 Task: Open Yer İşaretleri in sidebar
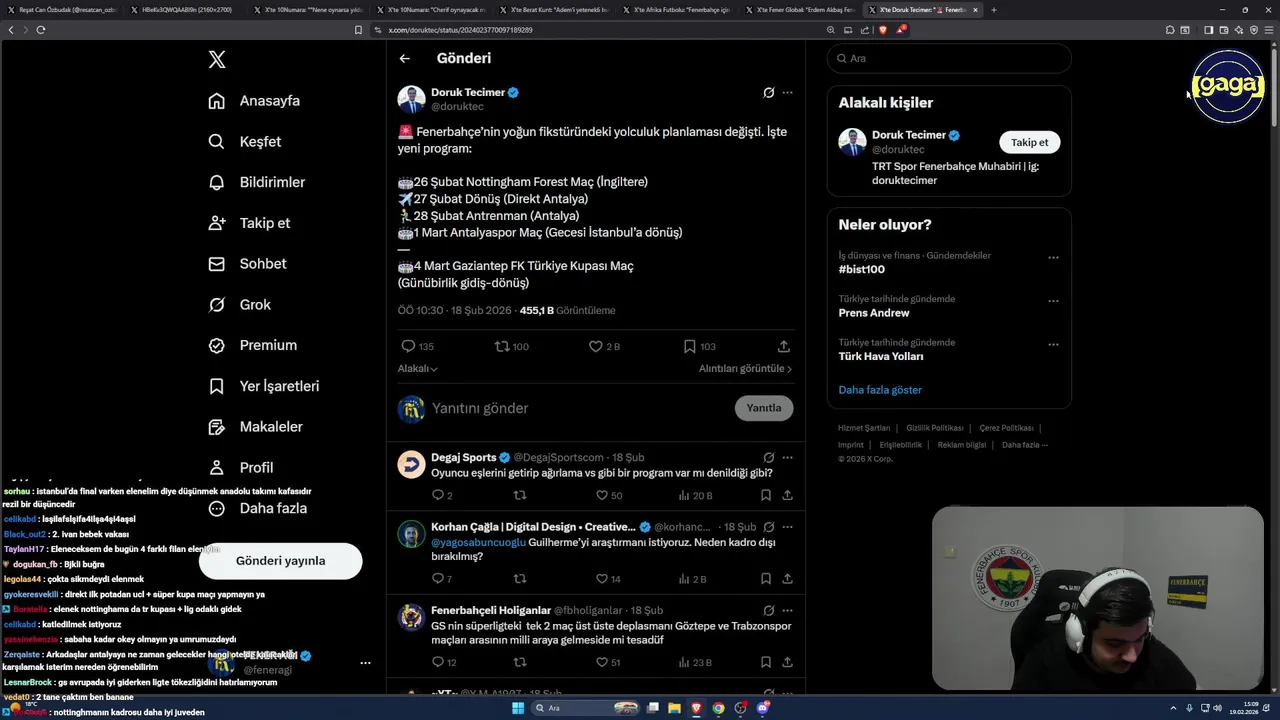tap(264, 386)
